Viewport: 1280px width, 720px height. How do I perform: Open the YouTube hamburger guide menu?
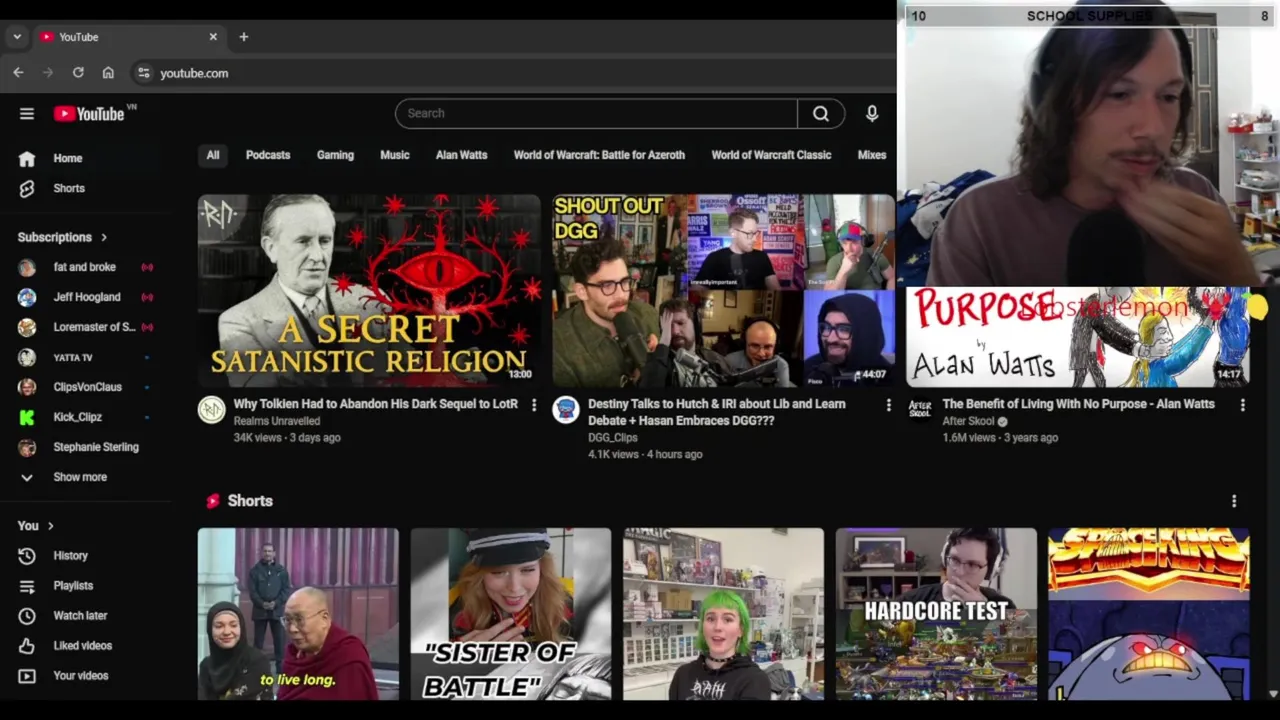(x=27, y=114)
